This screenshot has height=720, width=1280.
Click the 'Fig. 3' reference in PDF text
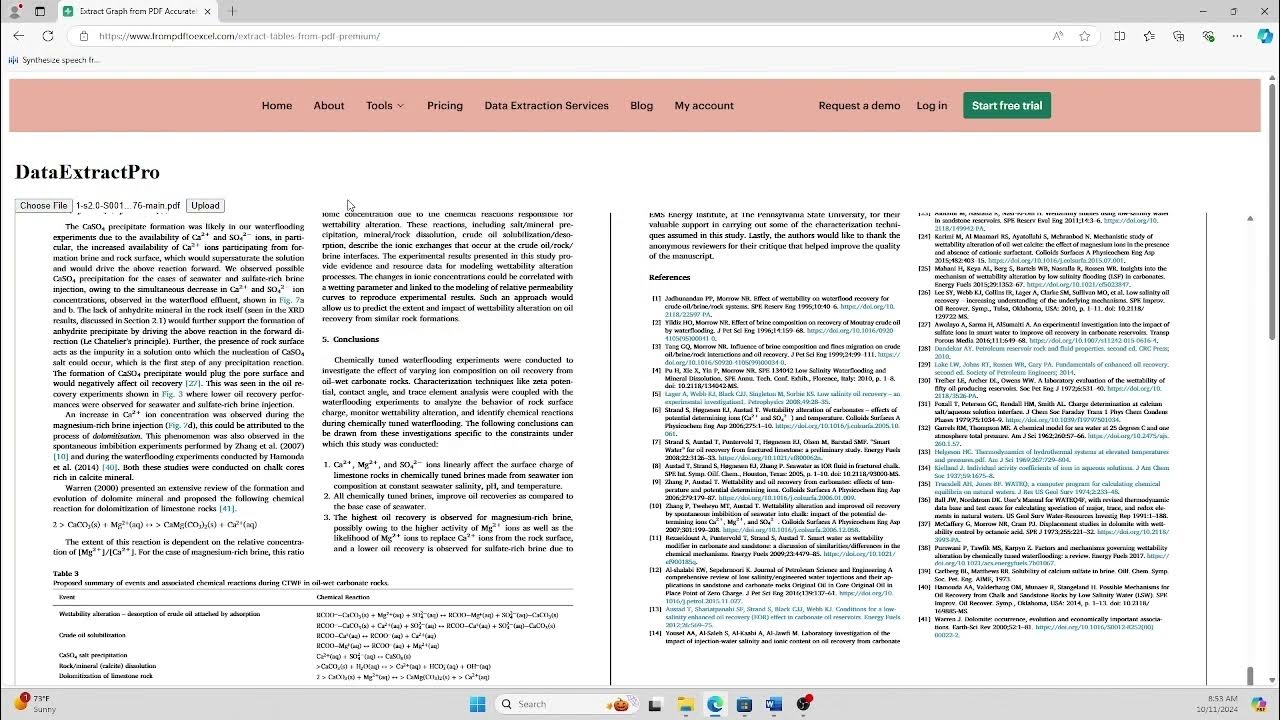point(172,394)
